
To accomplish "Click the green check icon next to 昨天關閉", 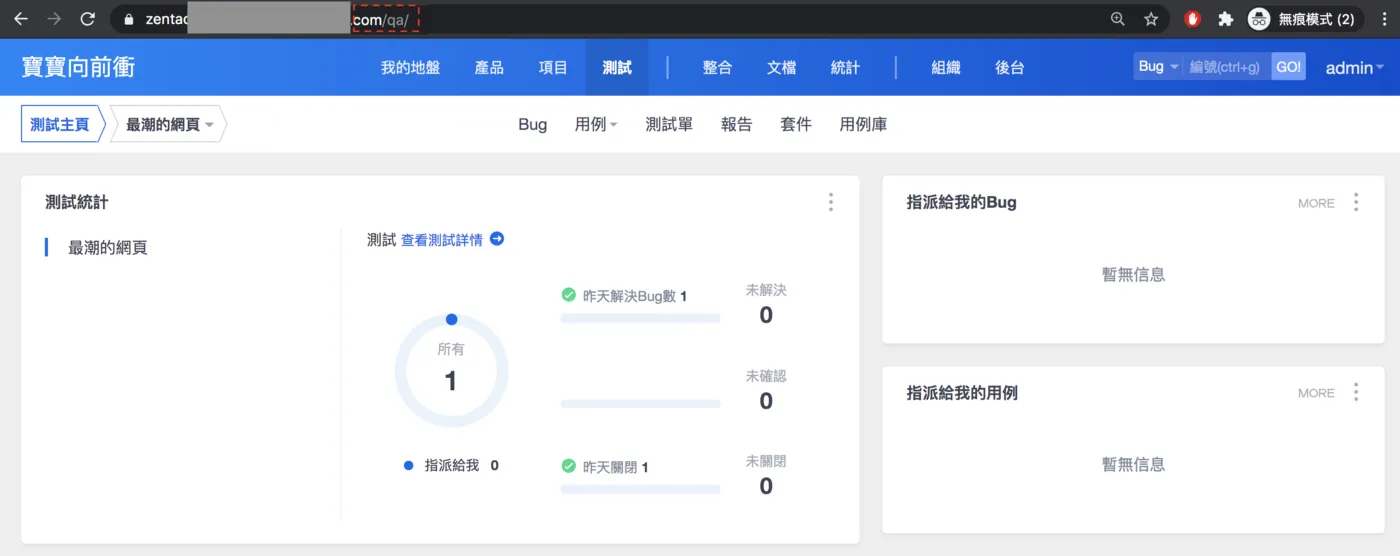I will 568,466.
